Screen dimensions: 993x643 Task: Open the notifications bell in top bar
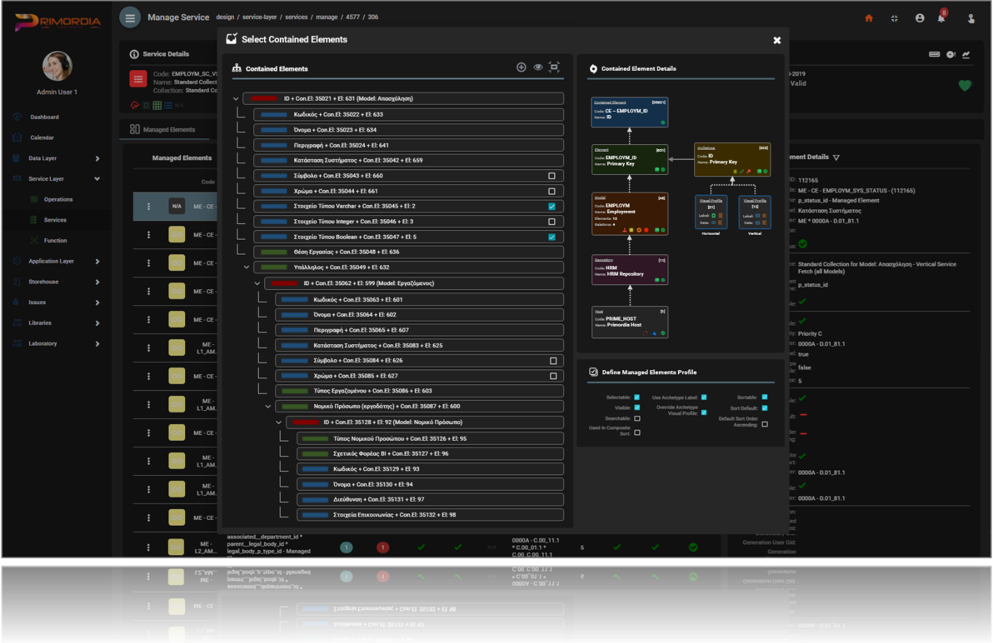[x=941, y=18]
